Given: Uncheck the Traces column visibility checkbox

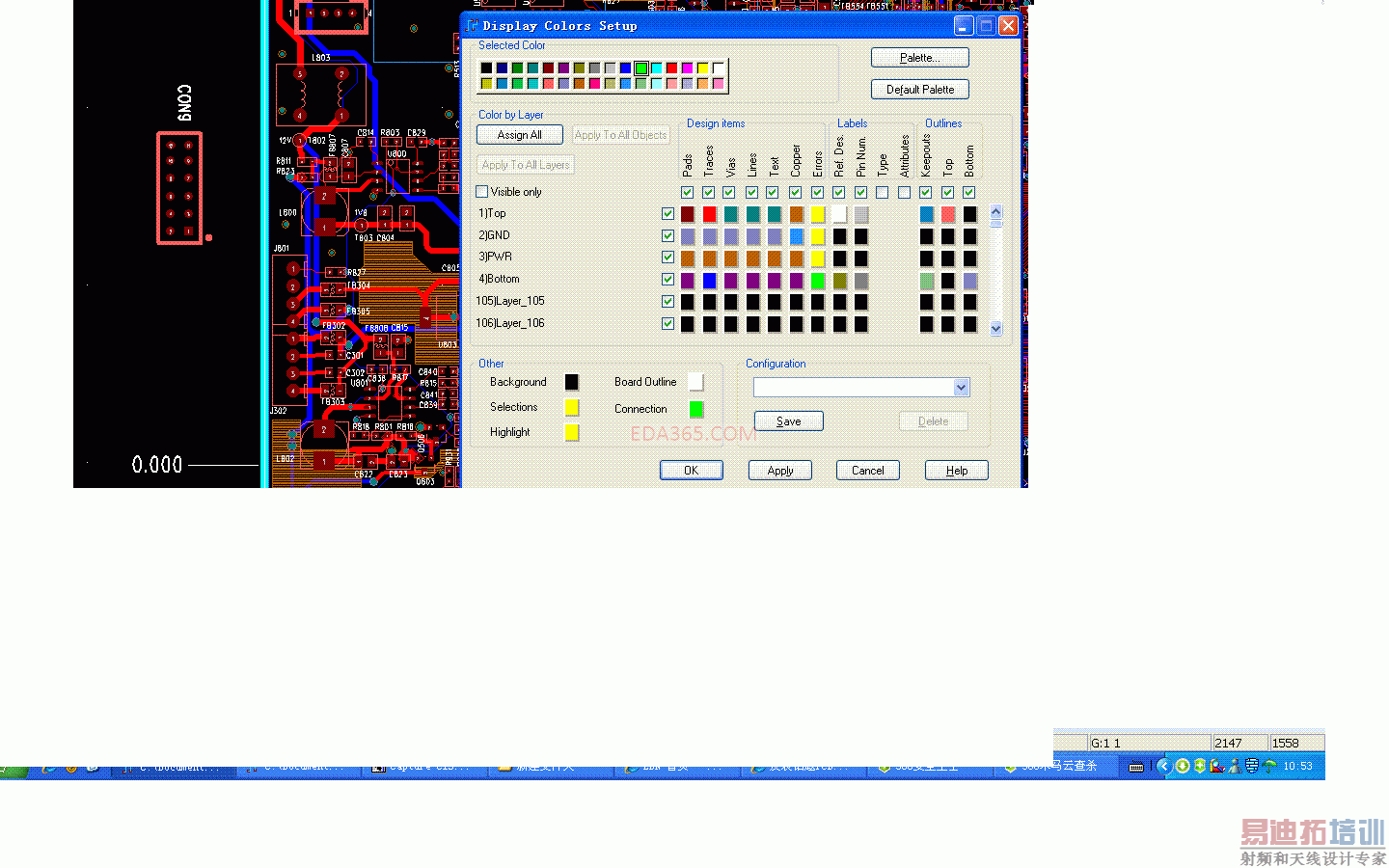Looking at the screenshot, I should pyautogui.click(x=709, y=193).
